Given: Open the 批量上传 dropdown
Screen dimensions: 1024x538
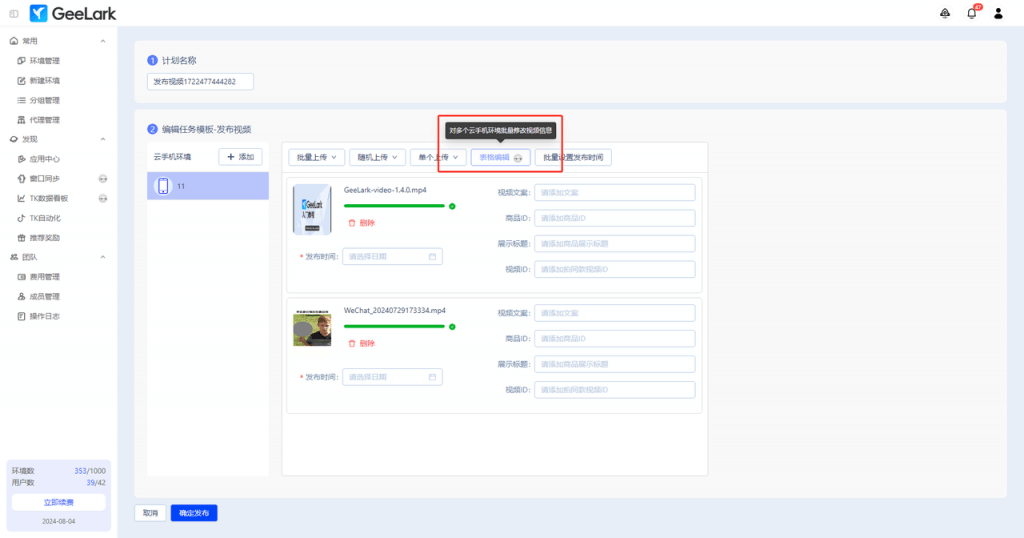Looking at the screenshot, I should [x=318, y=157].
